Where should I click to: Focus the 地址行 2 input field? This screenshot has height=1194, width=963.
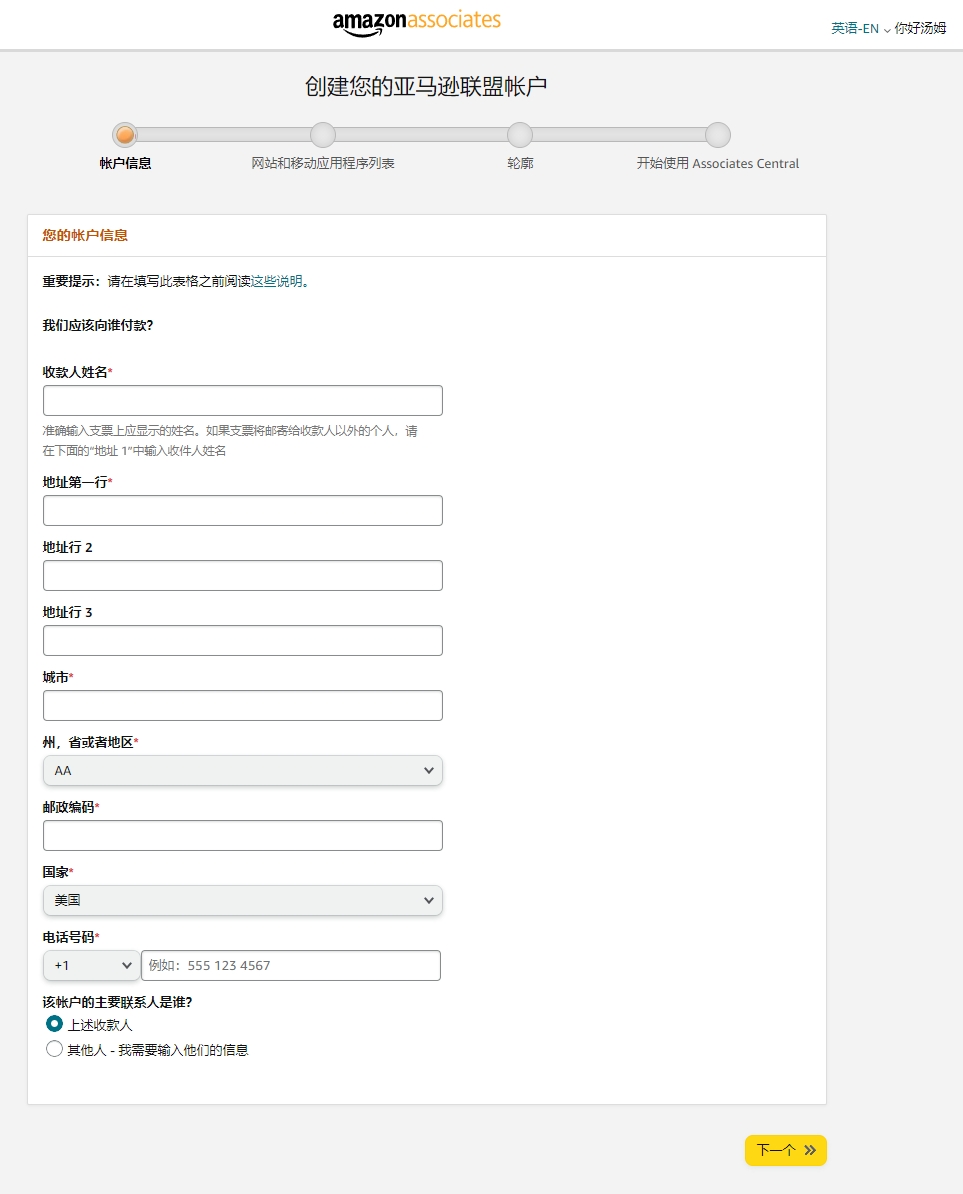(243, 576)
